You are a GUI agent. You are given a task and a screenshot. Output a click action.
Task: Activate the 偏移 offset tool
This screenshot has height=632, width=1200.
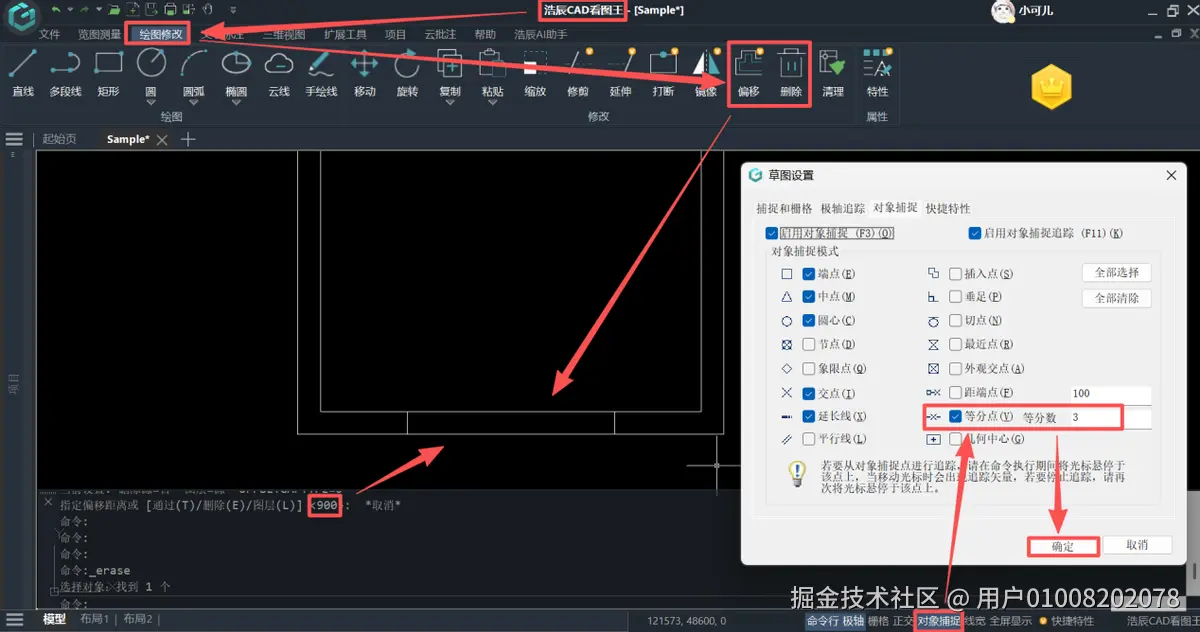pyautogui.click(x=748, y=73)
